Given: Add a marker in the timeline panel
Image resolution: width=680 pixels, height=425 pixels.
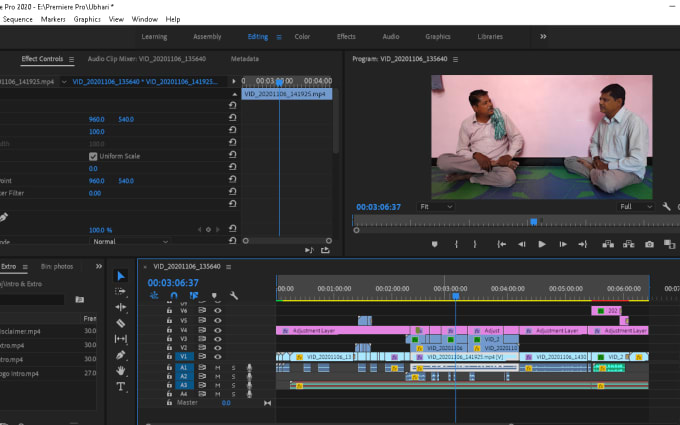Looking at the screenshot, I should point(214,296).
